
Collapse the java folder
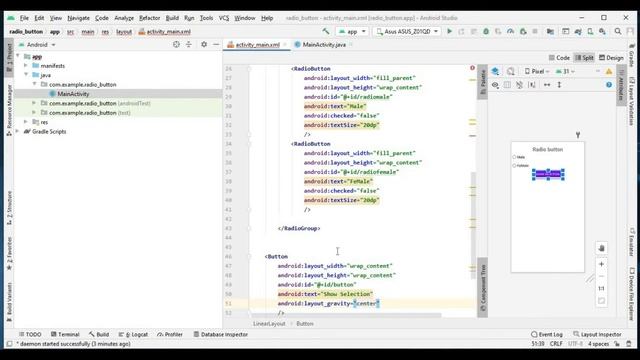point(26,75)
